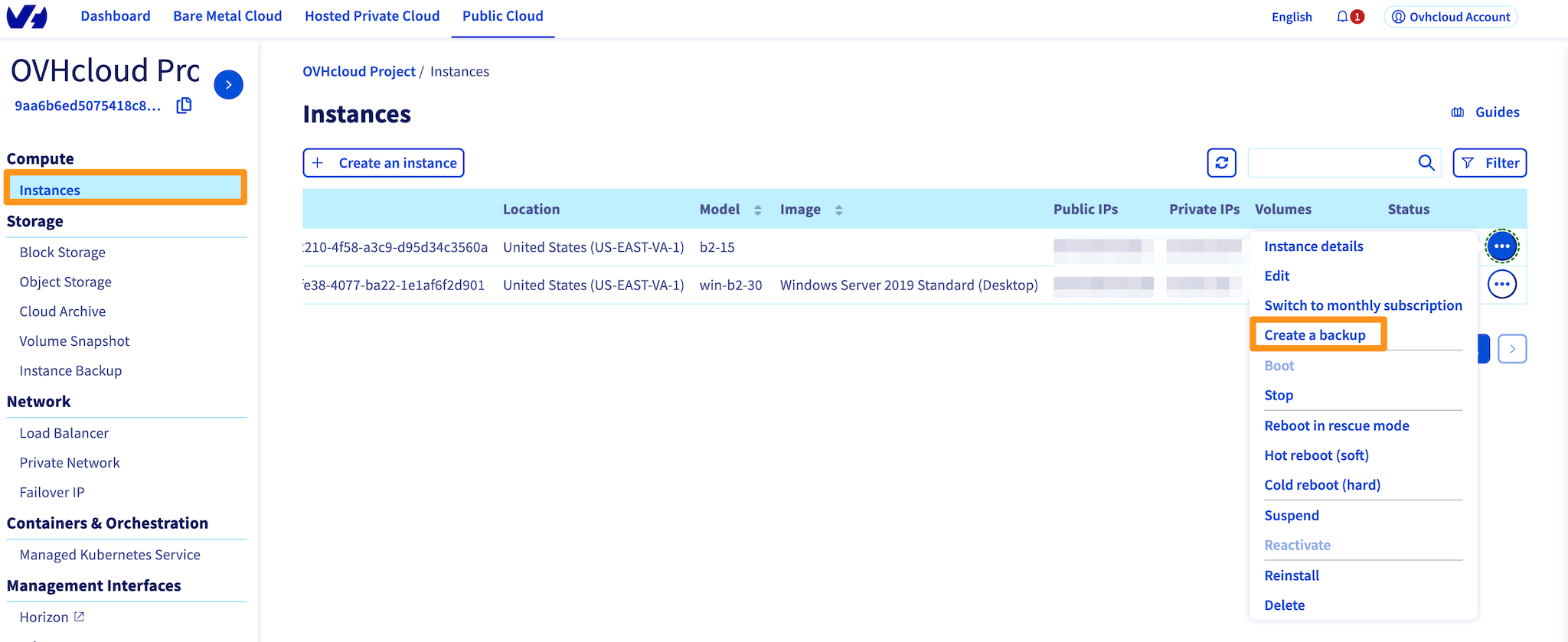Click the blue arrow next to project name
This screenshot has width=1568, height=642.
(228, 85)
